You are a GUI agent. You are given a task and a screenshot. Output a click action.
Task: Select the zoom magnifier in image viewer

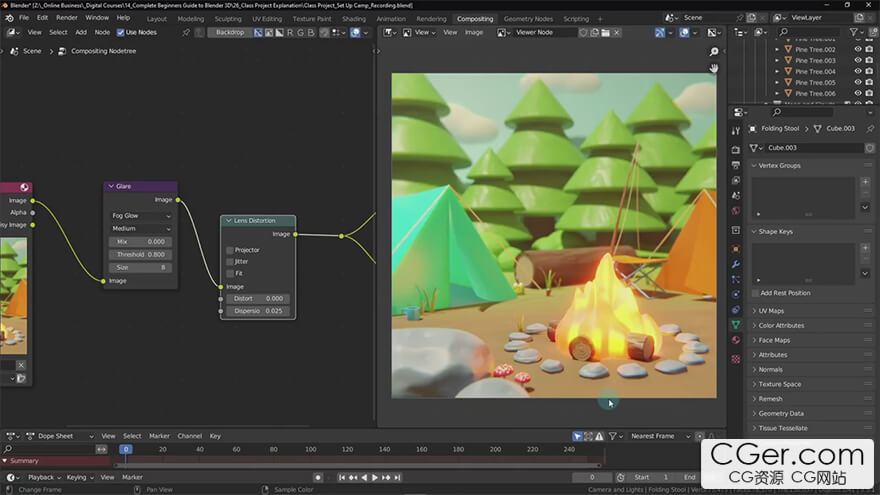click(x=714, y=52)
